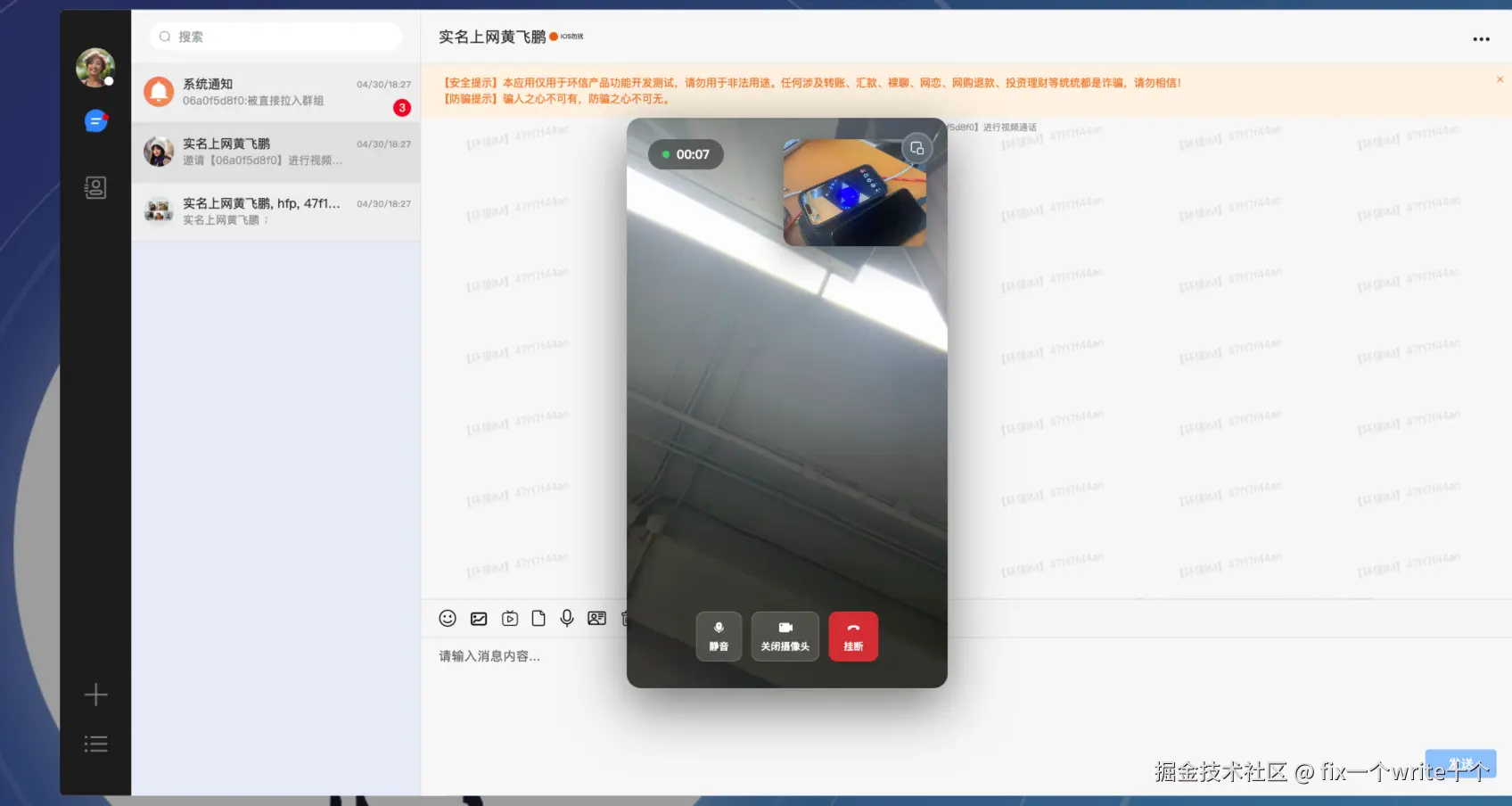
Task: Click the red unread badge showing 3
Action: point(402,108)
